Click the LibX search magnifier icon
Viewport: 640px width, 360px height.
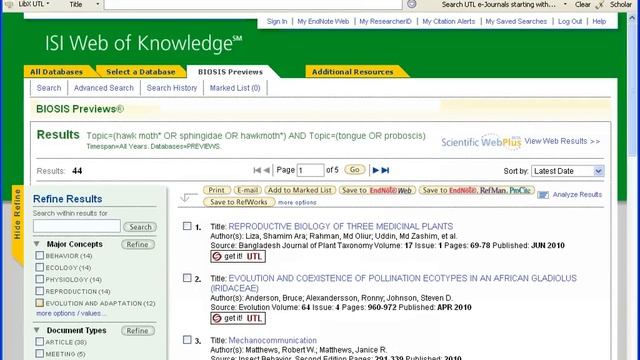(412, 4)
